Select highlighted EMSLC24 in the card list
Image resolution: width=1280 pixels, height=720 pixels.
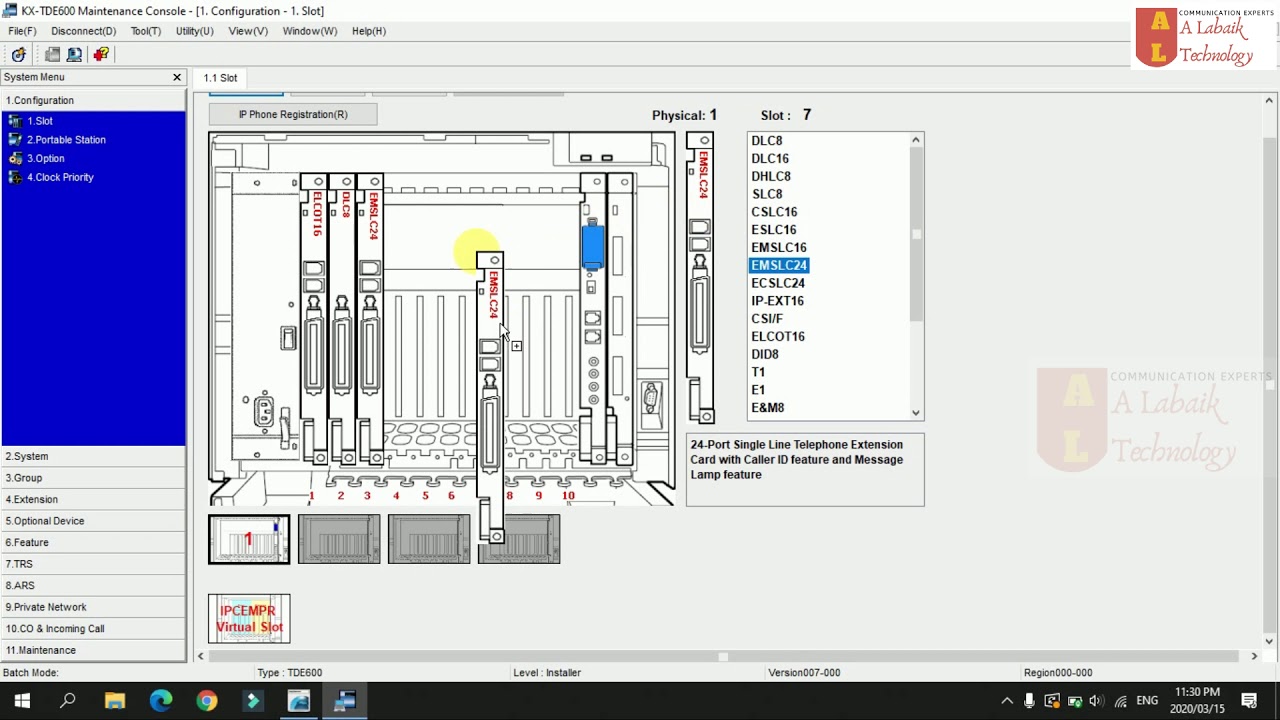779,265
